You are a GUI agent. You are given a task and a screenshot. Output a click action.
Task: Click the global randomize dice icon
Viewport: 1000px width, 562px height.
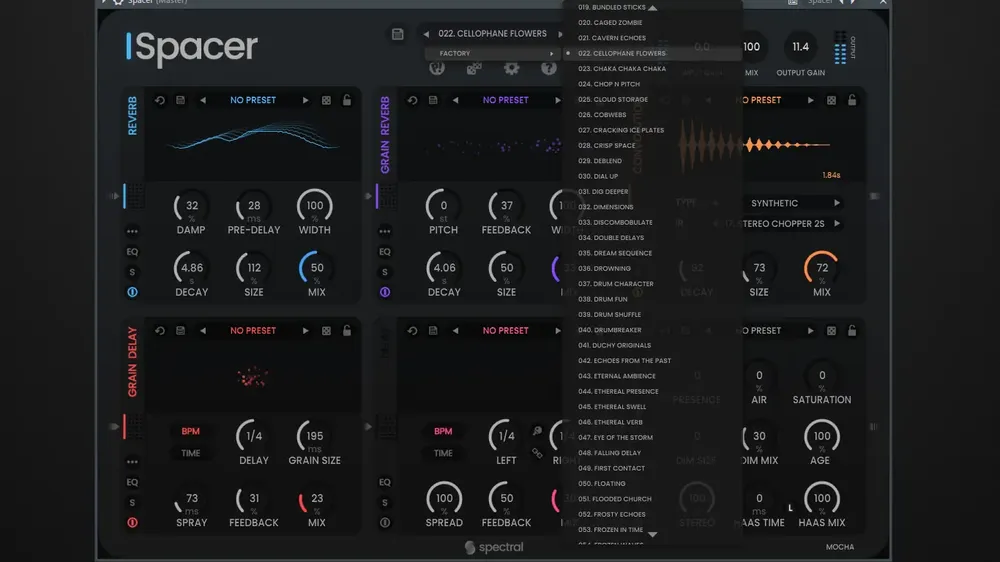474,68
